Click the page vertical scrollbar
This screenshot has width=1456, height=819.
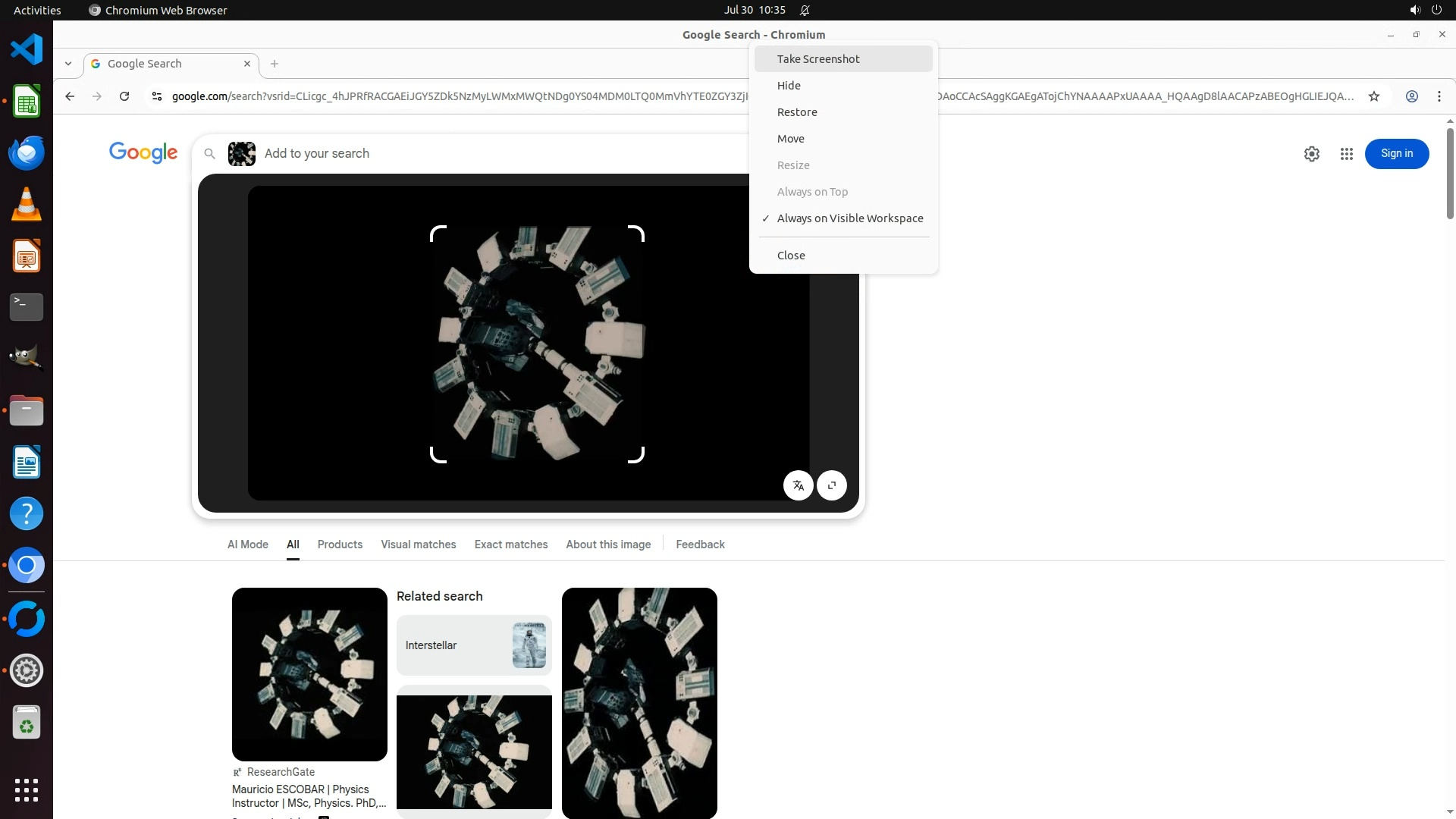coord(1449,174)
